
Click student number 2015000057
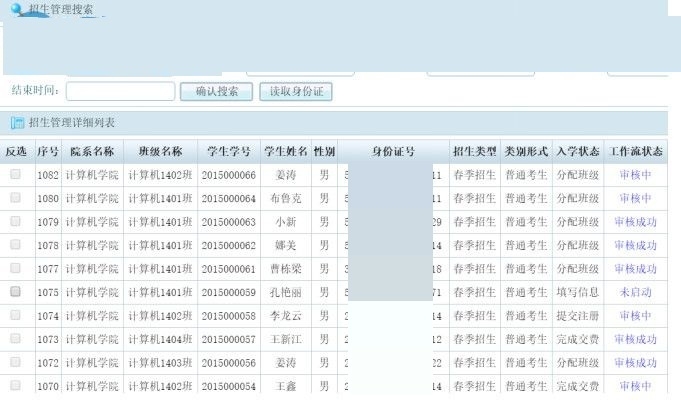tap(228, 339)
